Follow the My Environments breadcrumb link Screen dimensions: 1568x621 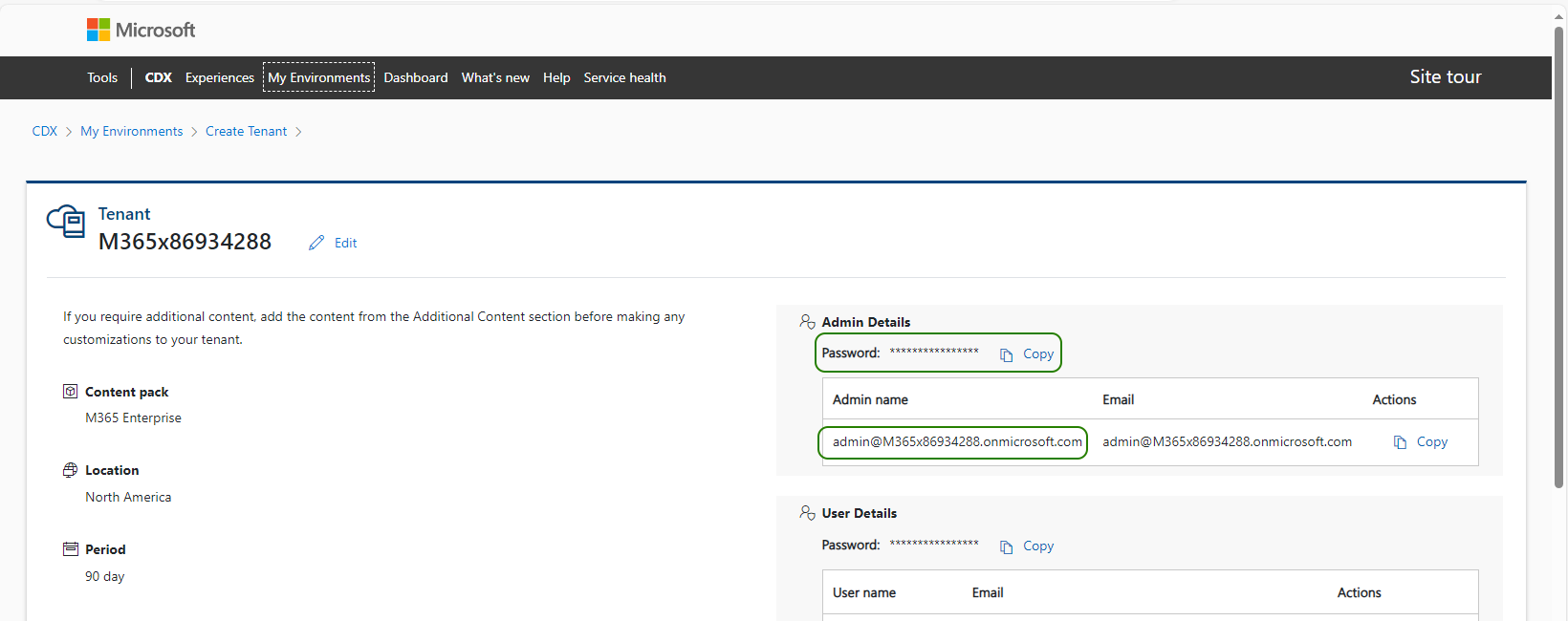pos(132,131)
